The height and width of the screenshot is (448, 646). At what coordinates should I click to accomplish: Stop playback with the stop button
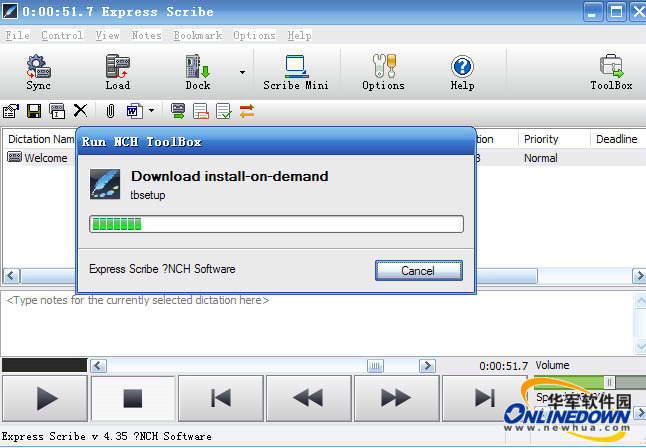coord(133,398)
